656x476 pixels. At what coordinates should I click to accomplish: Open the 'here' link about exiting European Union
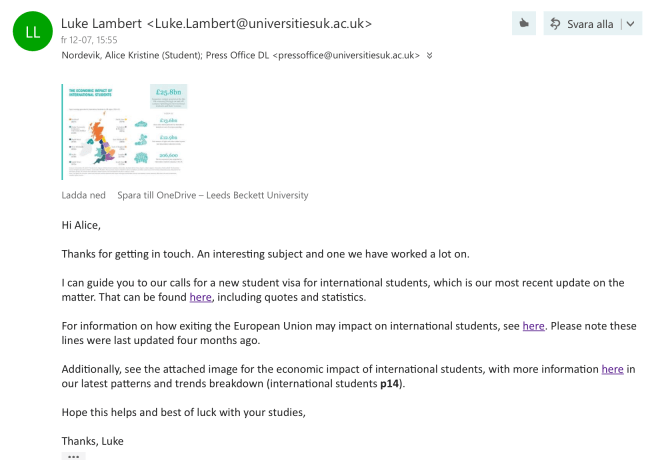coord(533,325)
